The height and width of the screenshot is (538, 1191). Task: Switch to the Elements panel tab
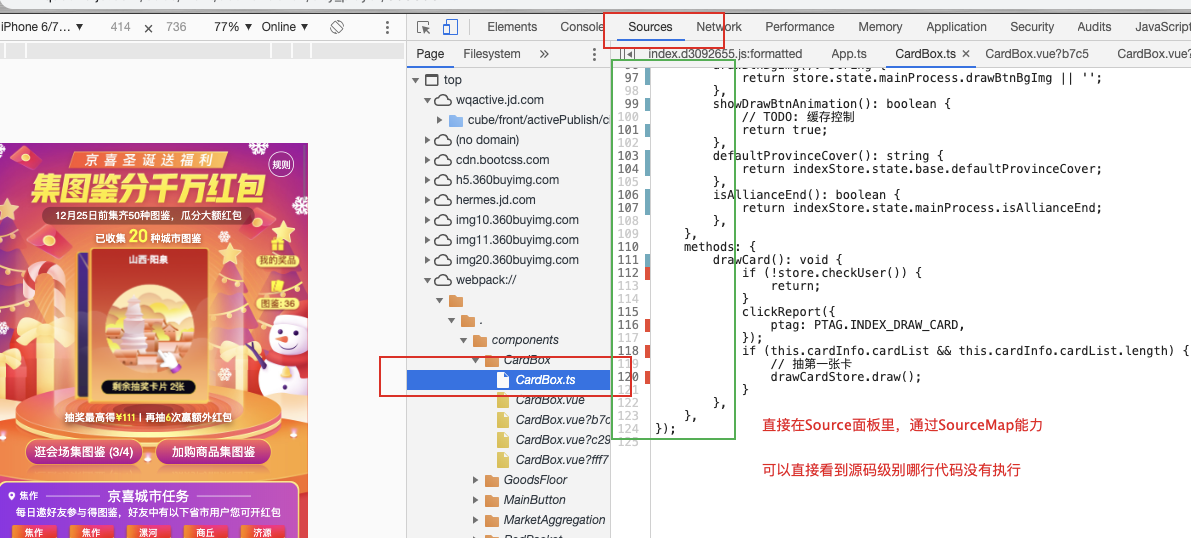click(512, 27)
